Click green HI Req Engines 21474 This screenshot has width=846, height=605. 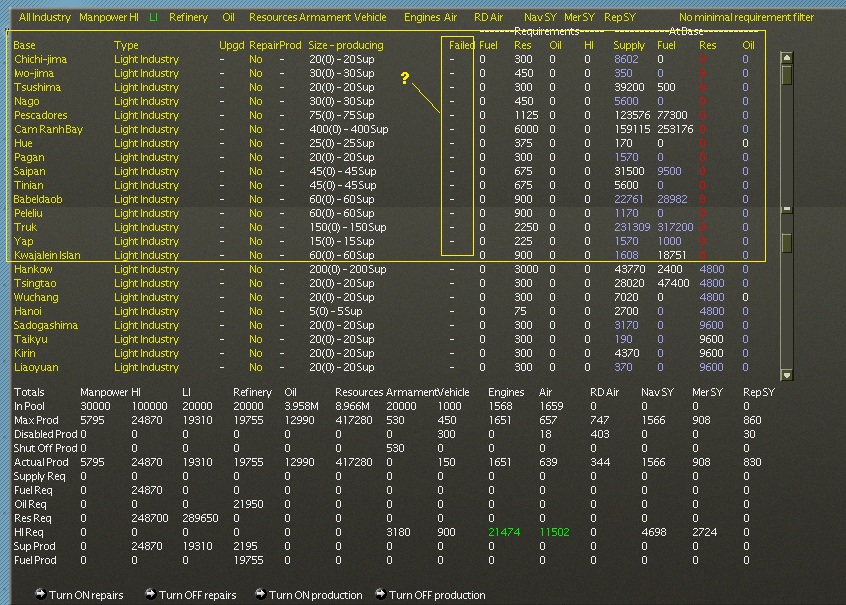(504, 532)
